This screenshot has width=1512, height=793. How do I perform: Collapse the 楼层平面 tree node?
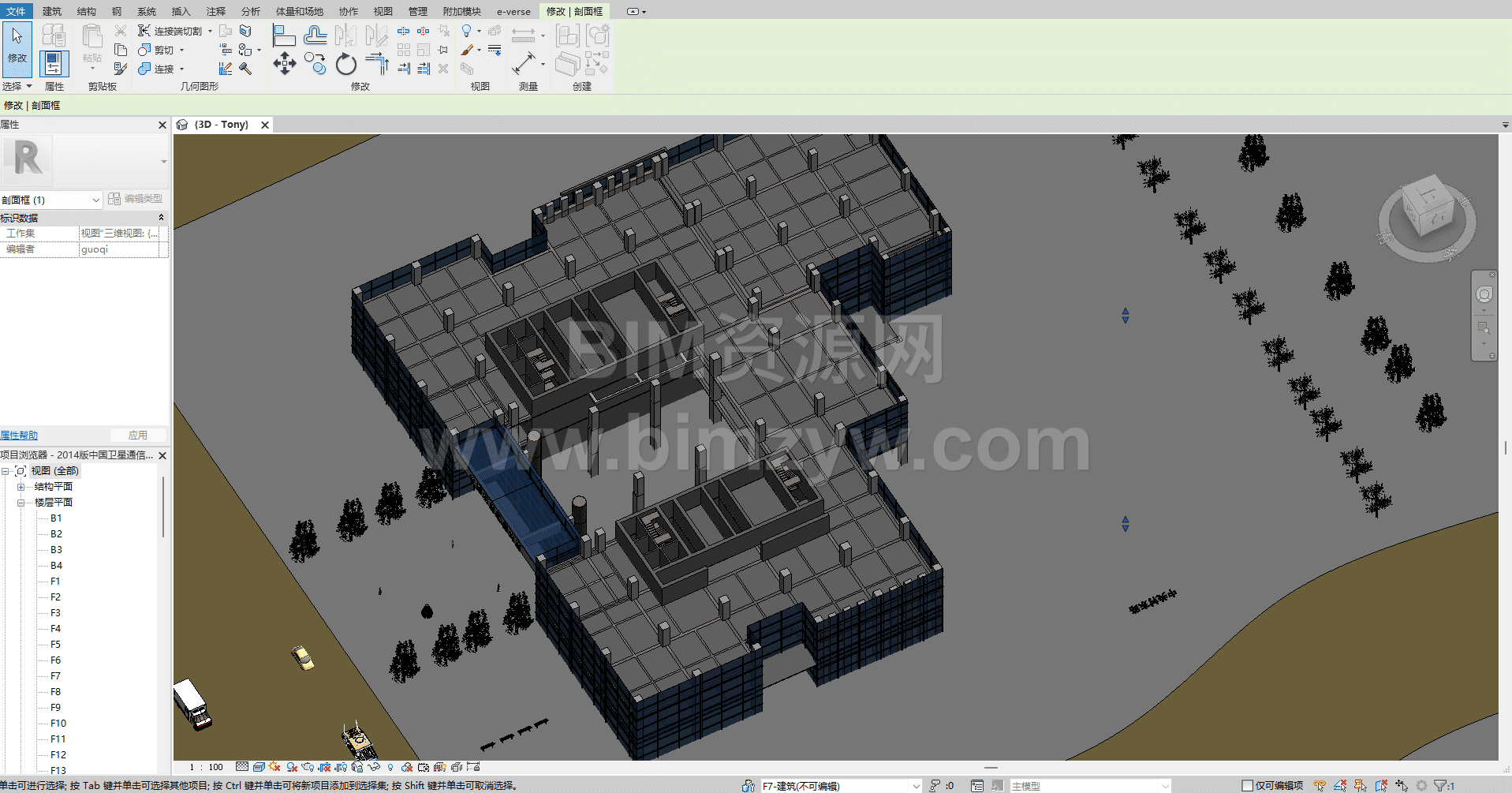pyautogui.click(x=21, y=503)
